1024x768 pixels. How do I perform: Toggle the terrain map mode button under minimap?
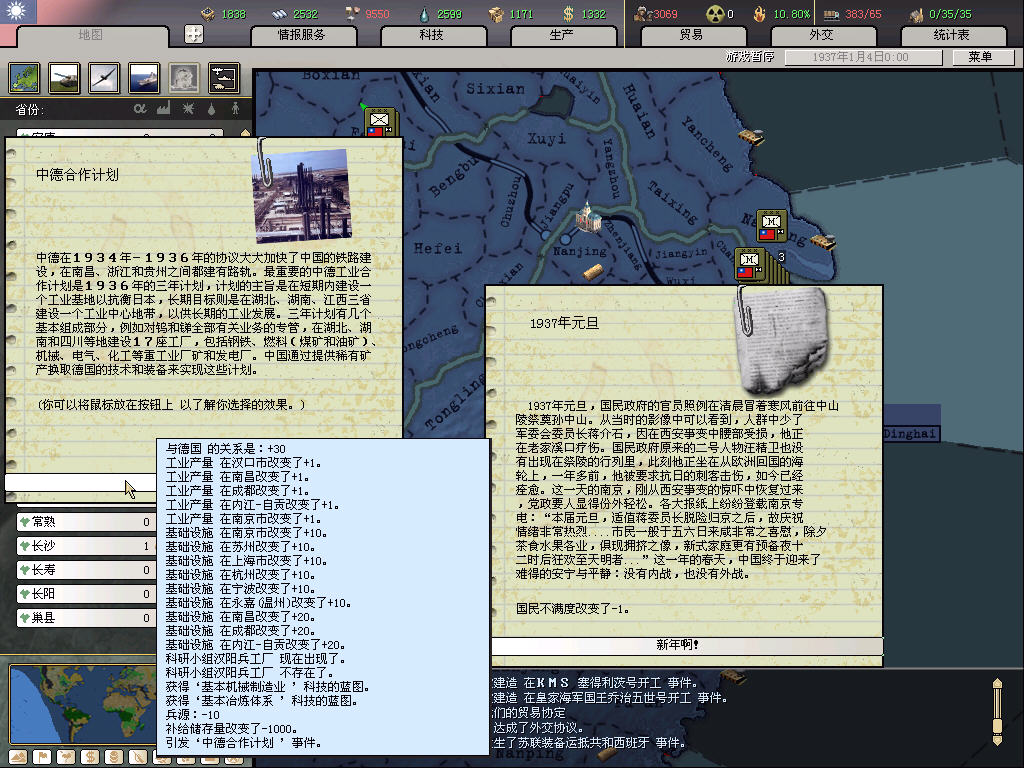[x=17, y=756]
